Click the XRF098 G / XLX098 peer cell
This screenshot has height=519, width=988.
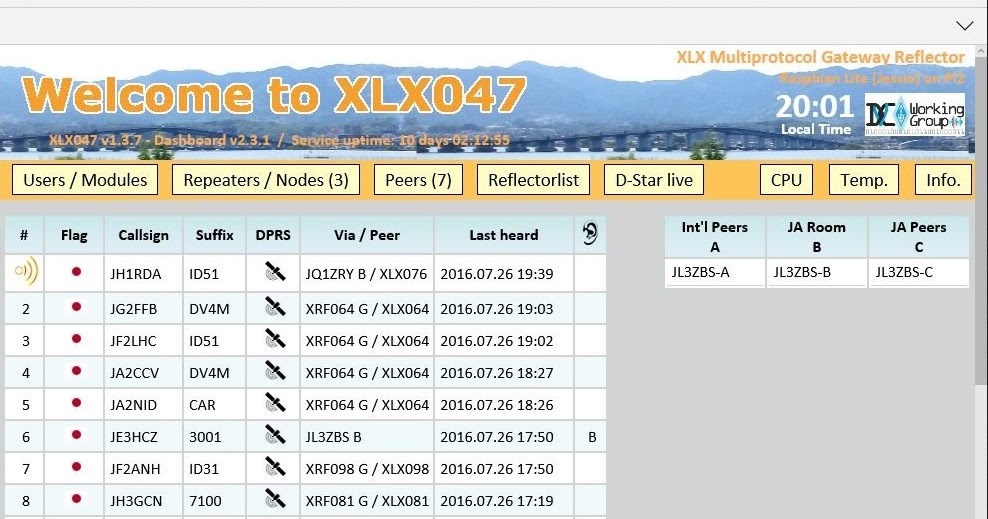(367, 470)
